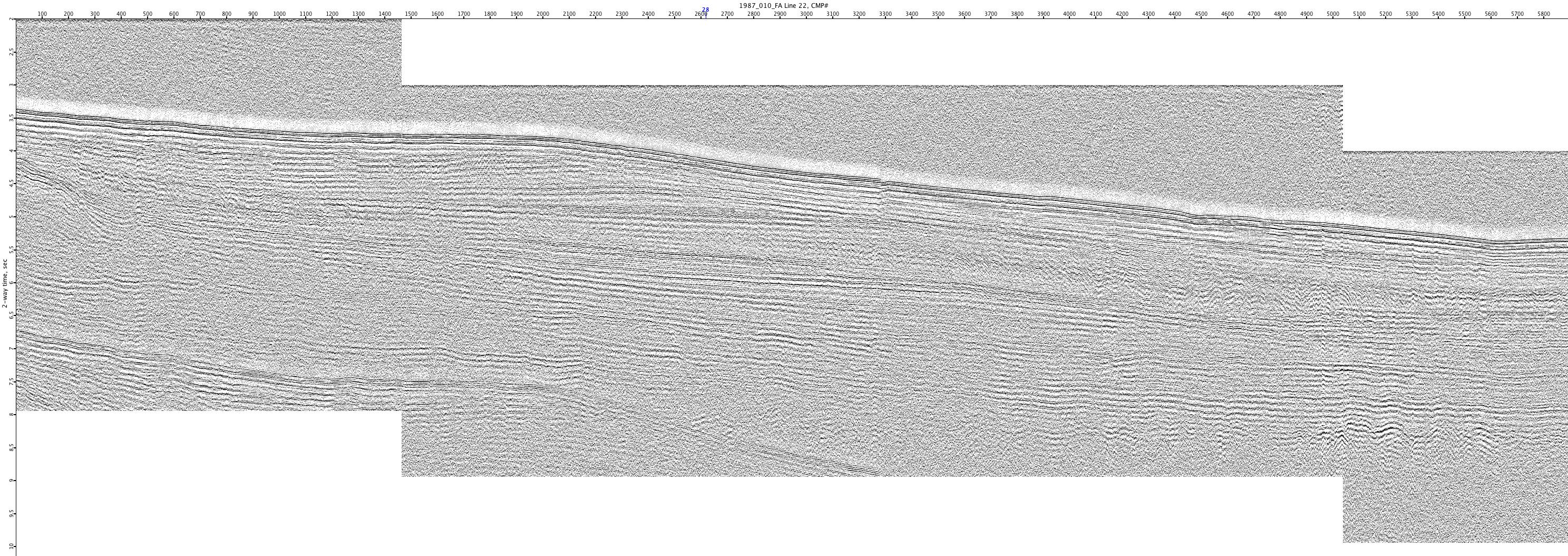
Task: Click CMP tick label 2500
Action: pos(675,14)
